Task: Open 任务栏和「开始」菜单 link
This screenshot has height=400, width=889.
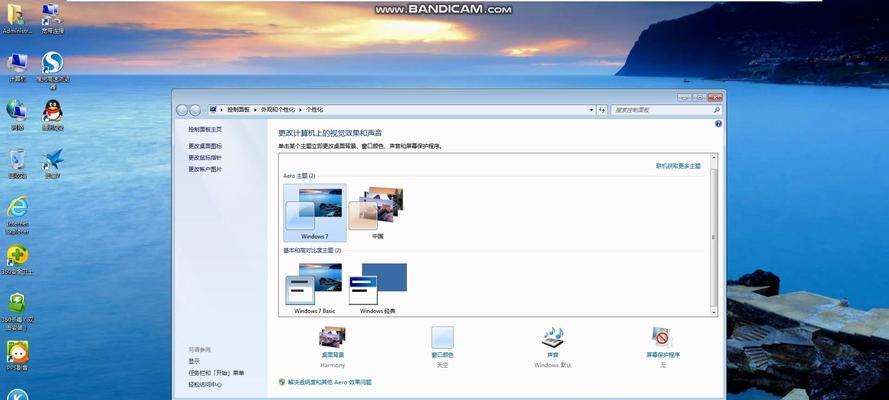Action: click(x=216, y=373)
